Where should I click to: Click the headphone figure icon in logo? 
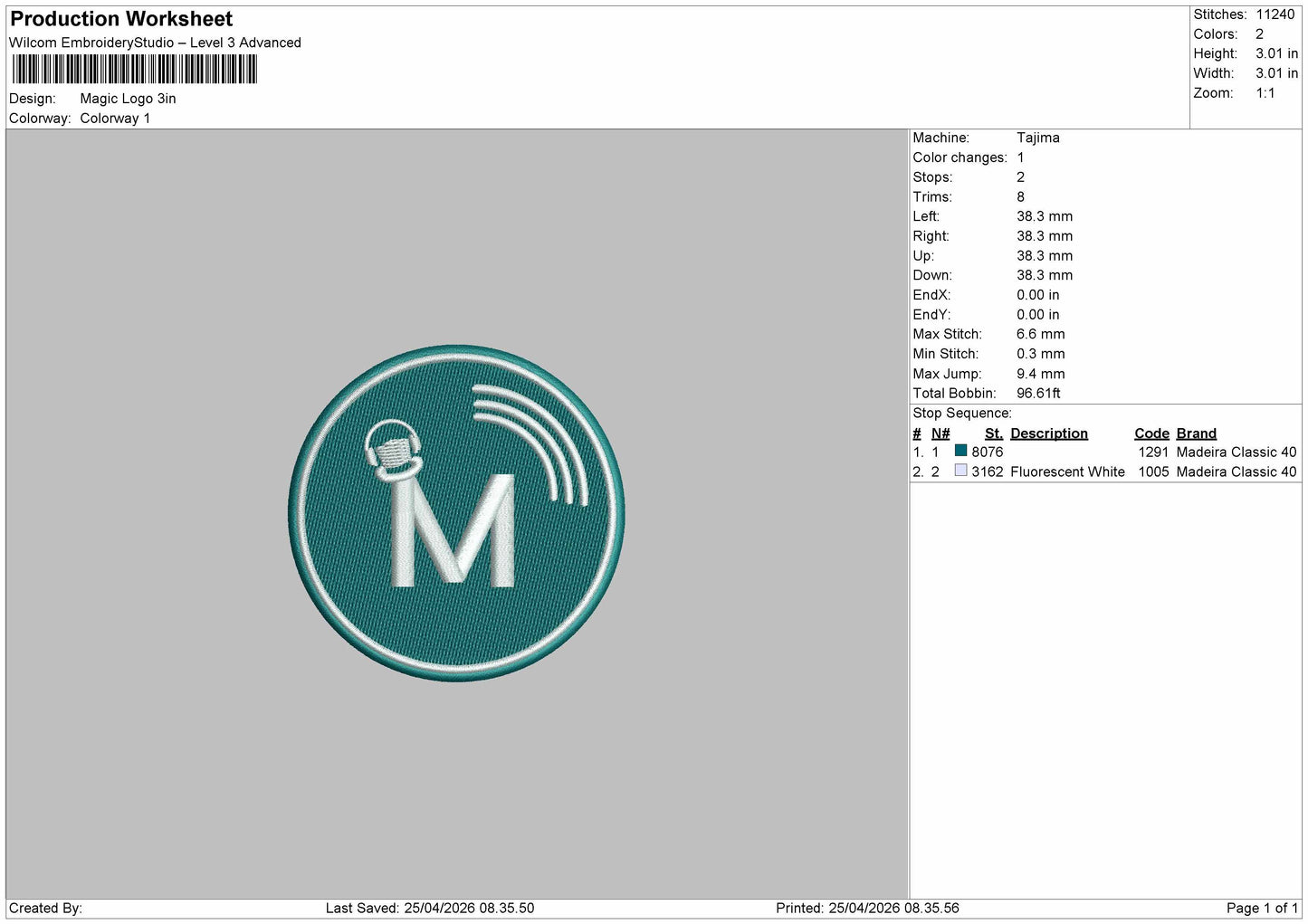coord(394,451)
